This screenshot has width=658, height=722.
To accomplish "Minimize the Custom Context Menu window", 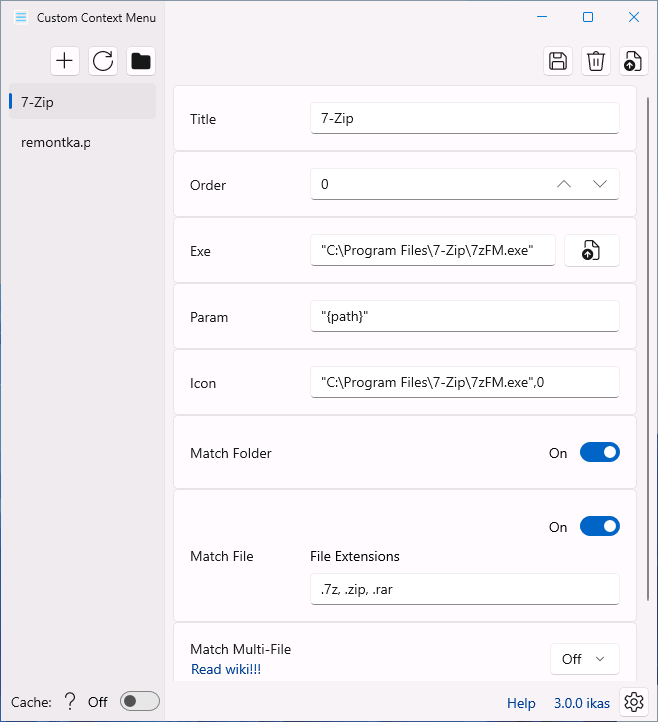I will [x=542, y=17].
